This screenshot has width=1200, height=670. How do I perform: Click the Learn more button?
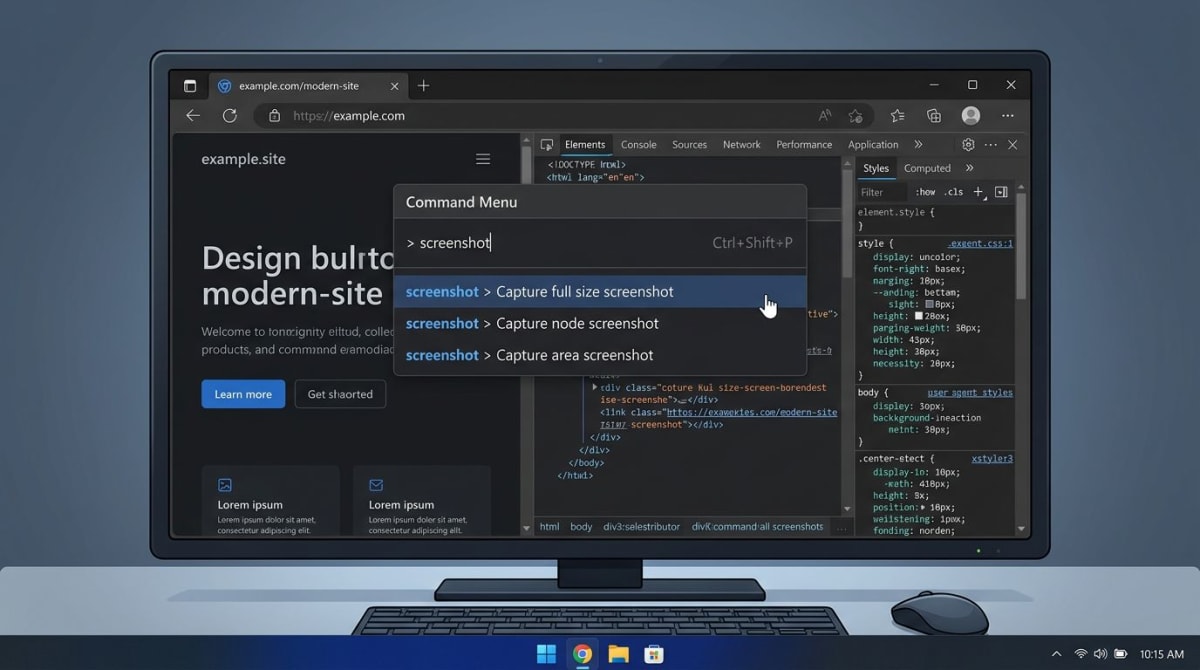243,394
